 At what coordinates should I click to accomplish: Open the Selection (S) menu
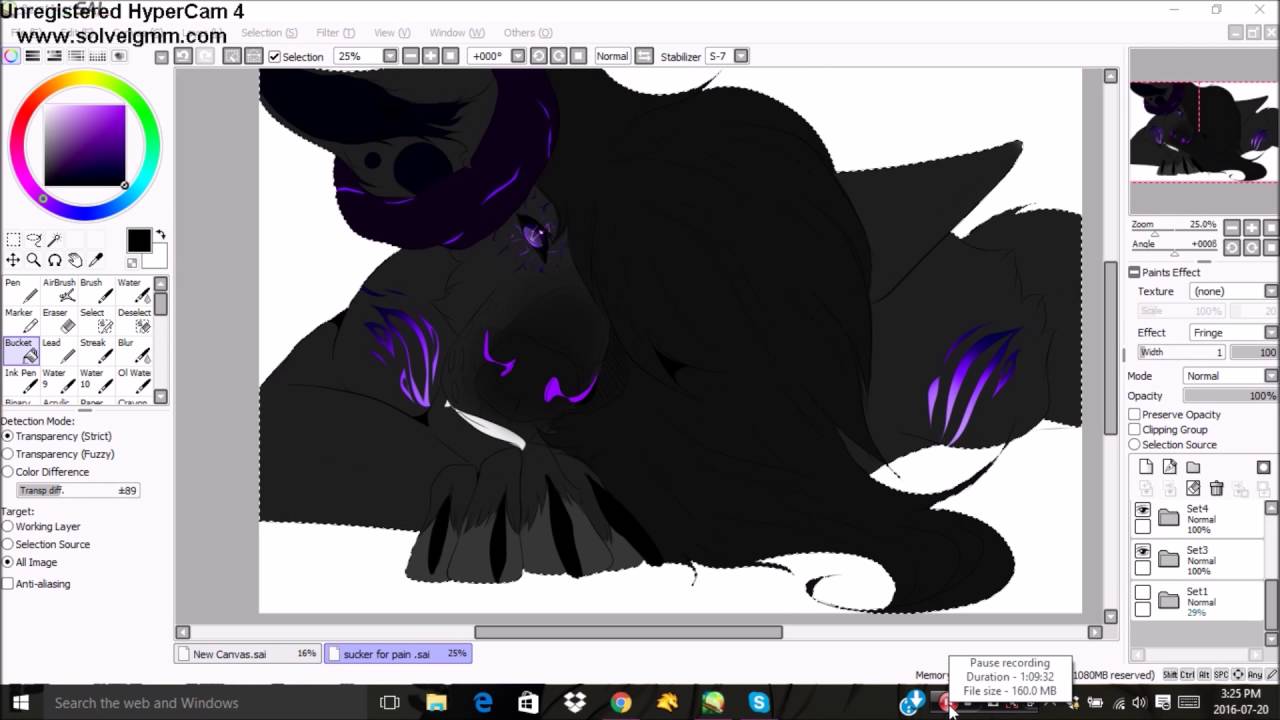pos(269,33)
